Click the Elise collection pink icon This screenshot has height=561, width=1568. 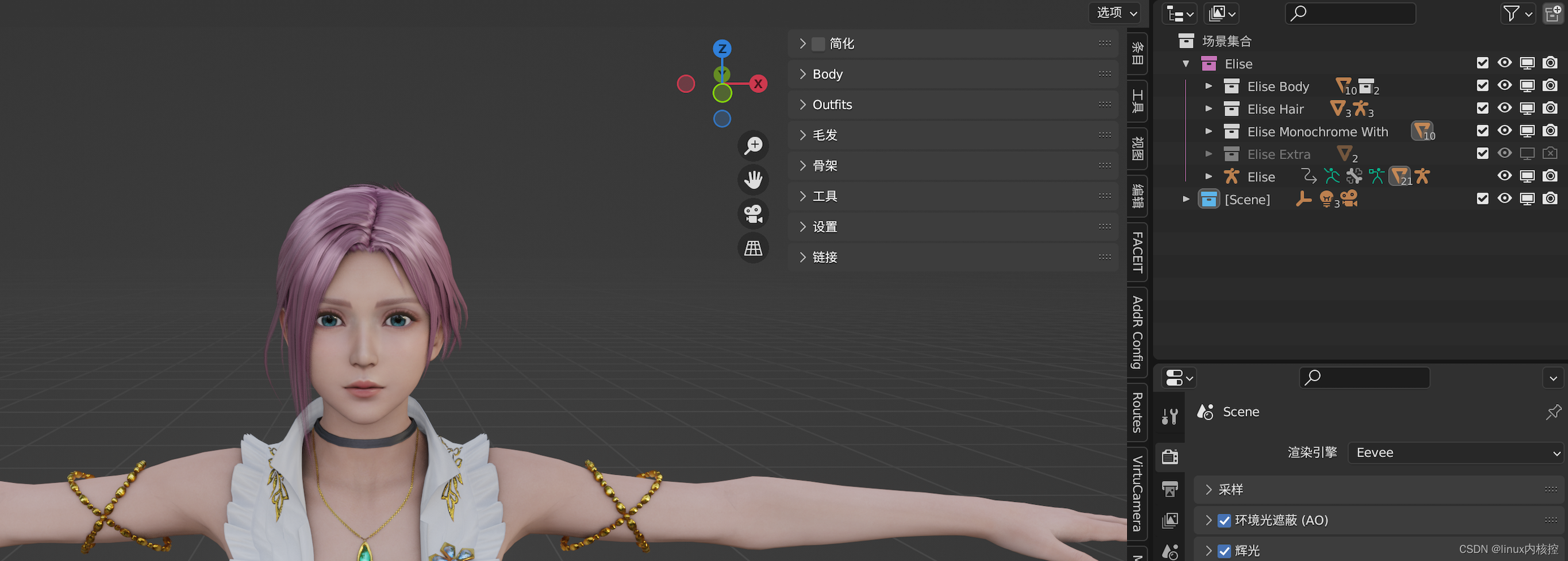(1209, 63)
